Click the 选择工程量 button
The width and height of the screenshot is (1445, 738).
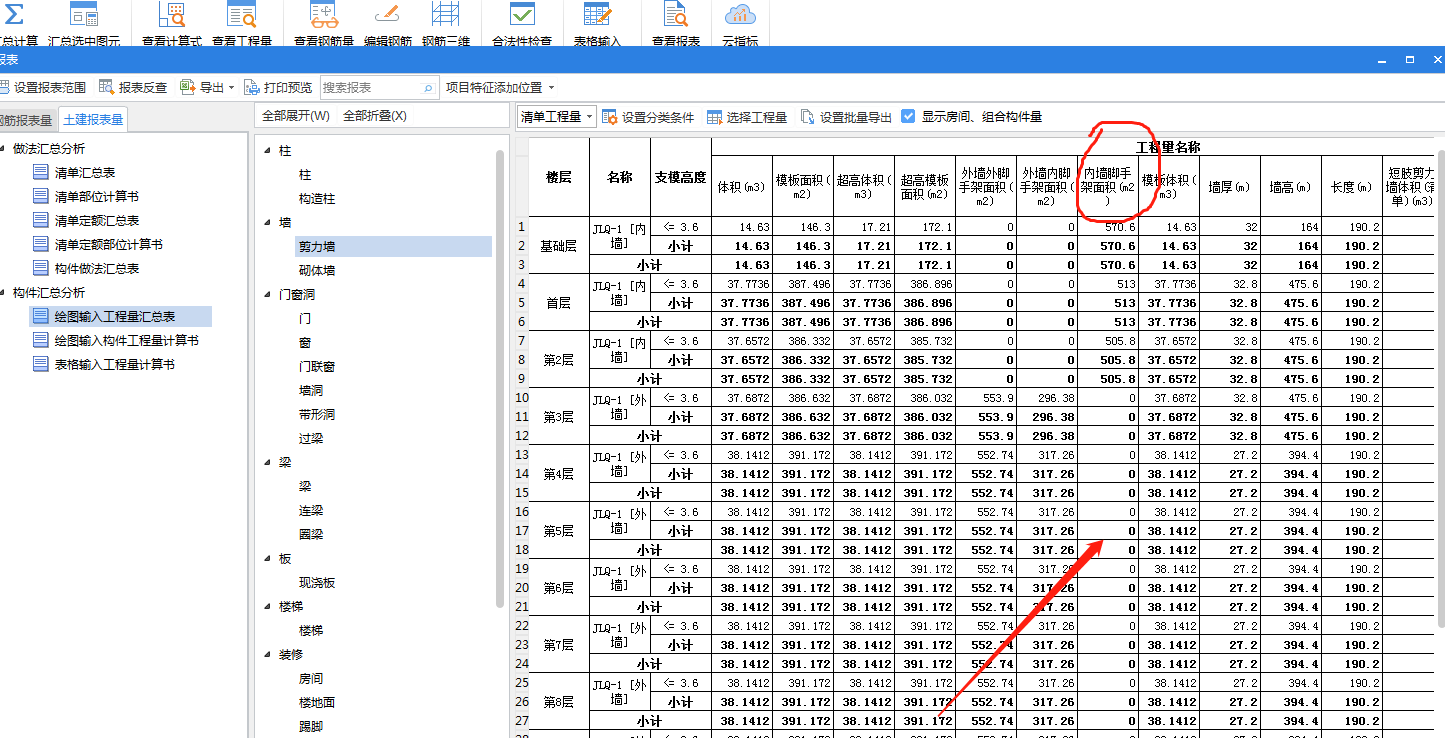747,117
